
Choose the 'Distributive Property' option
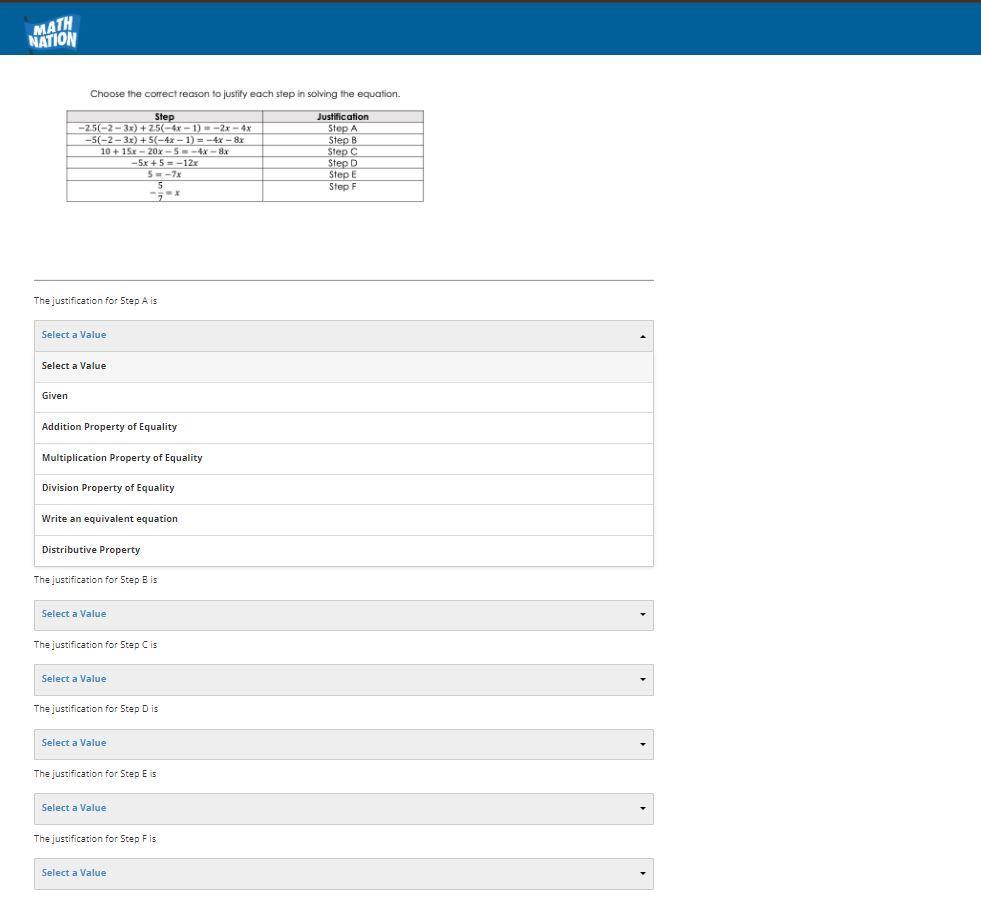343,551
